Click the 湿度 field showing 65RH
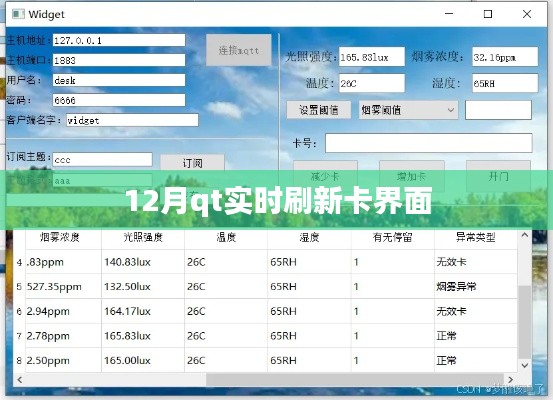This screenshot has height=400, width=553. tap(505, 83)
